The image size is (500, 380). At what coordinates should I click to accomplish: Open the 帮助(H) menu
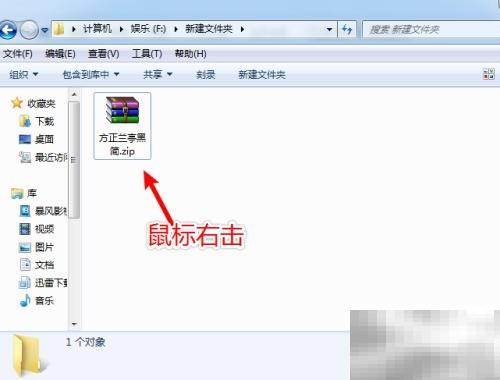point(190,54)
